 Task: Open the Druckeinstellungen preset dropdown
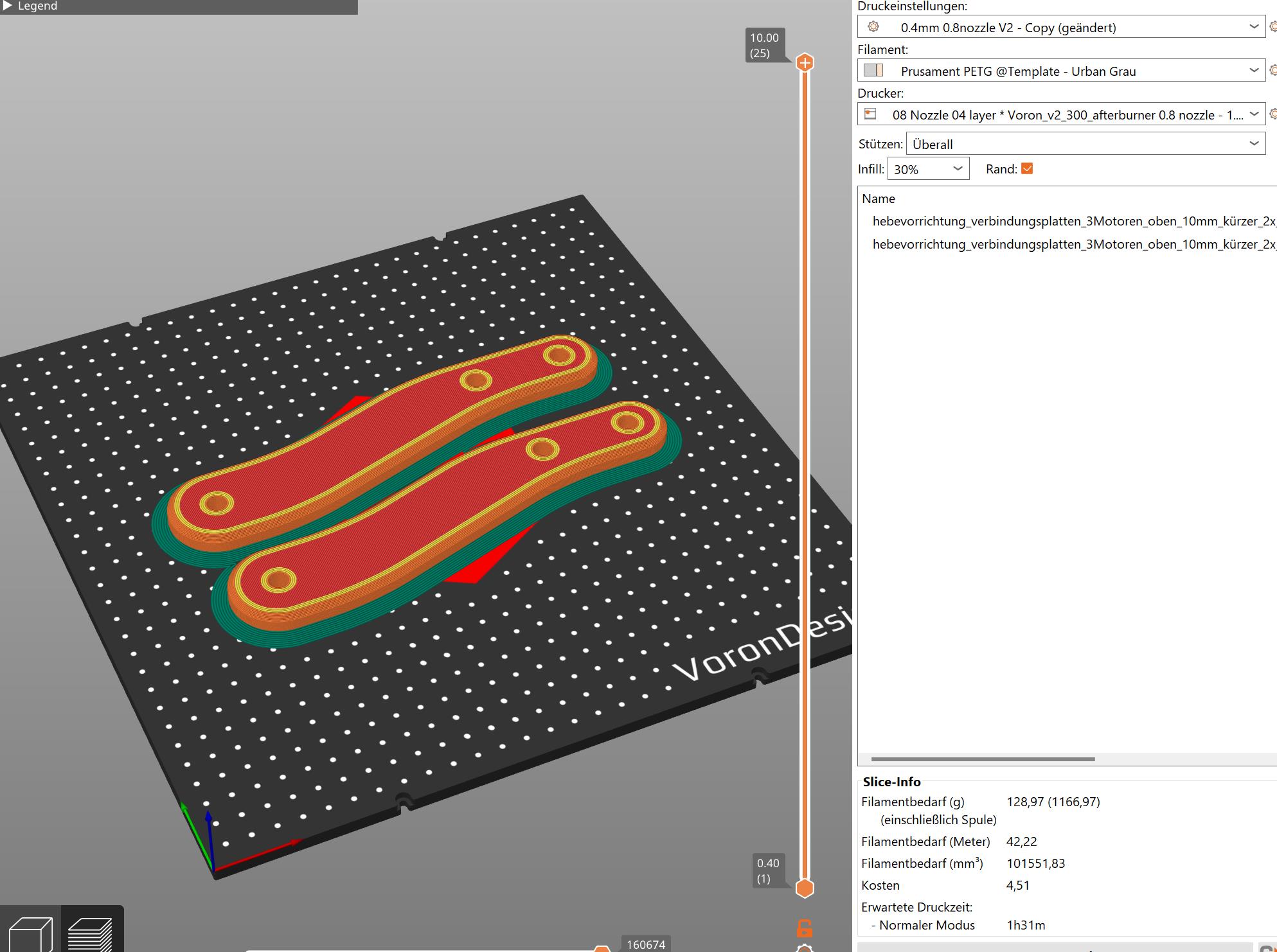1061,27
